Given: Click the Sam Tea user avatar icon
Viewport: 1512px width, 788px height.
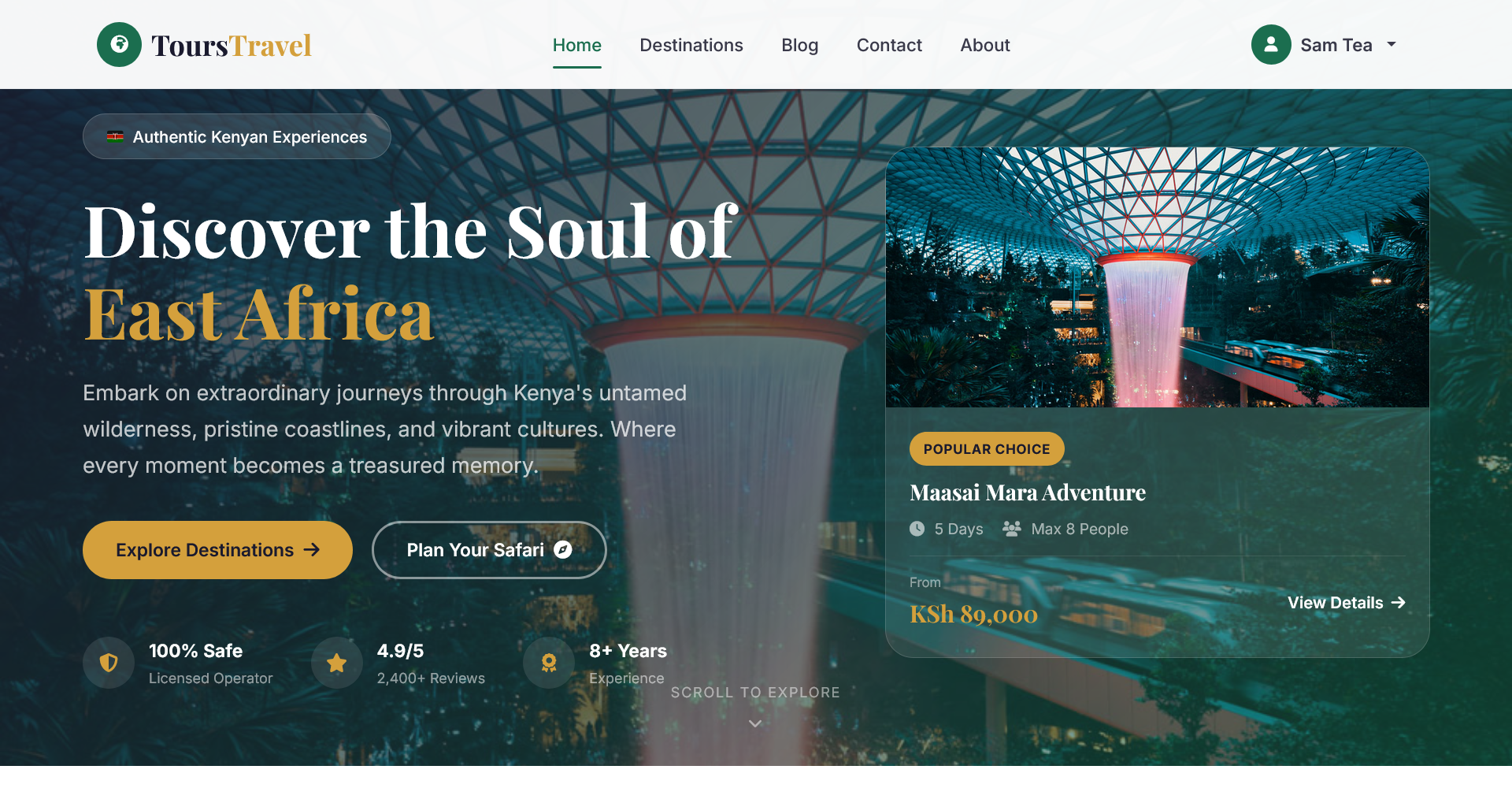Looking at the screenshot, I should [1271, 44].
